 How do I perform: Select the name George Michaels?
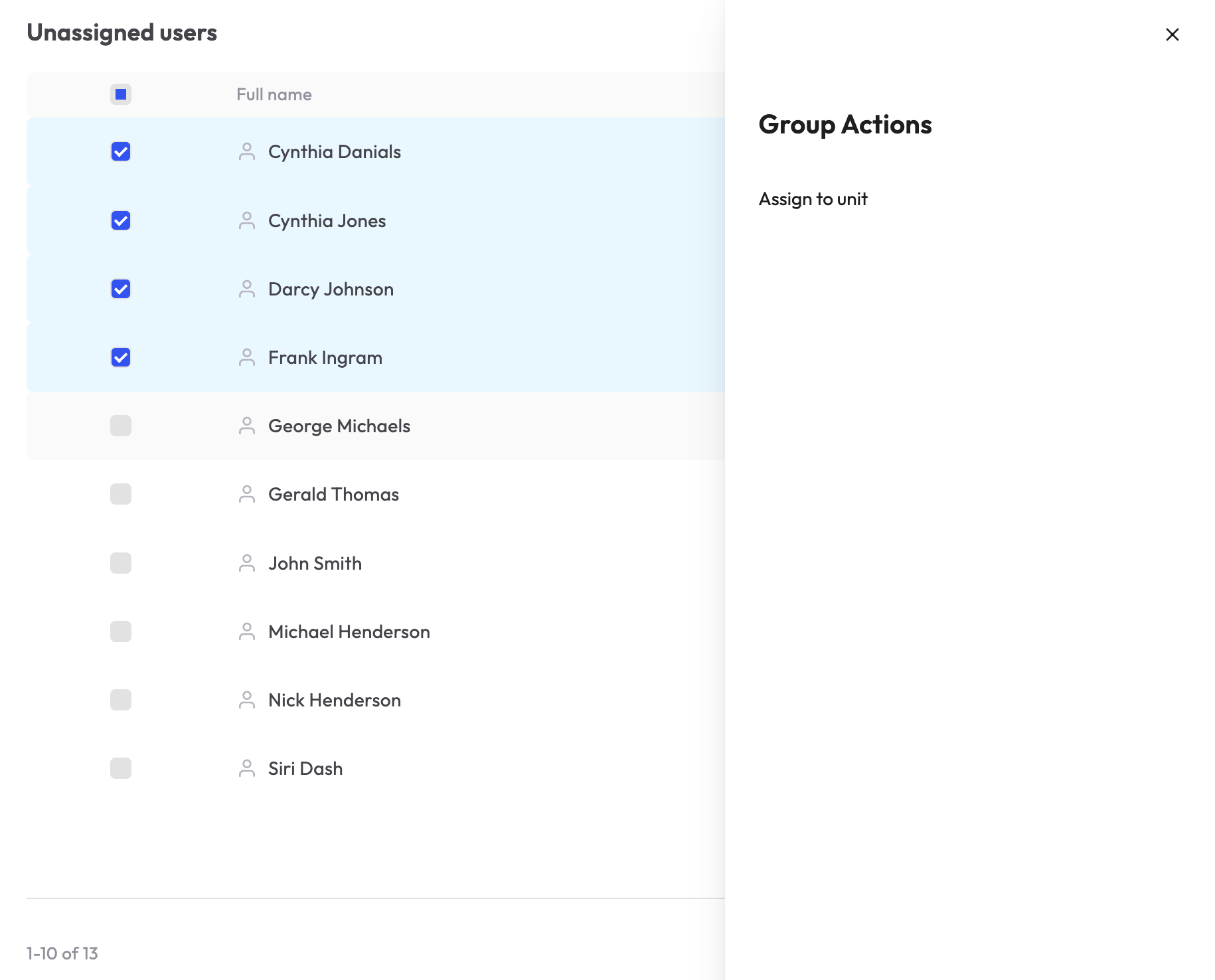pos(339,426)
